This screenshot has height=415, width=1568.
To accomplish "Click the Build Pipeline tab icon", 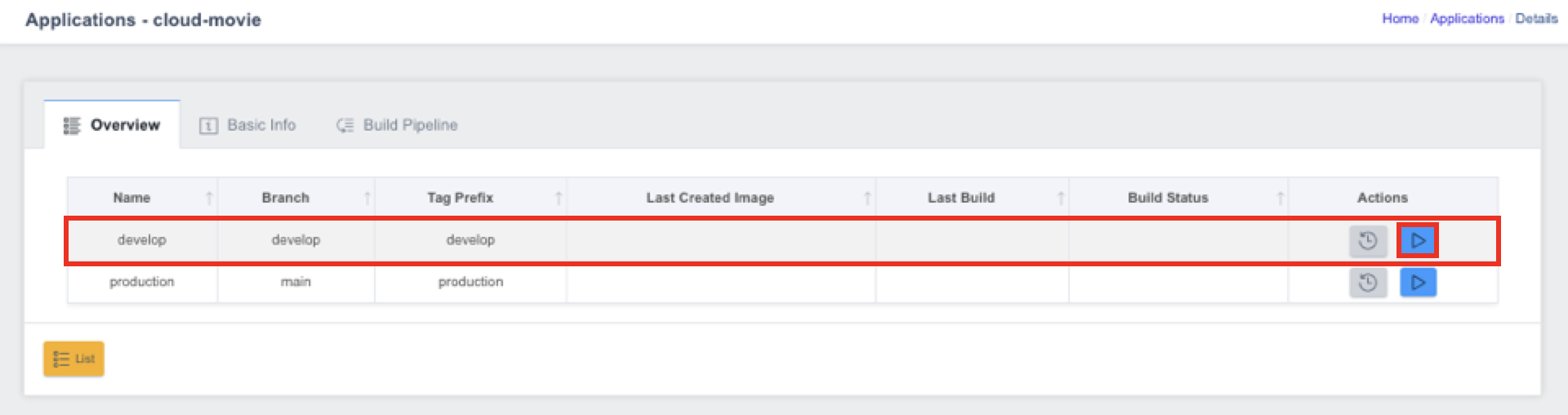I will point(345,126).
